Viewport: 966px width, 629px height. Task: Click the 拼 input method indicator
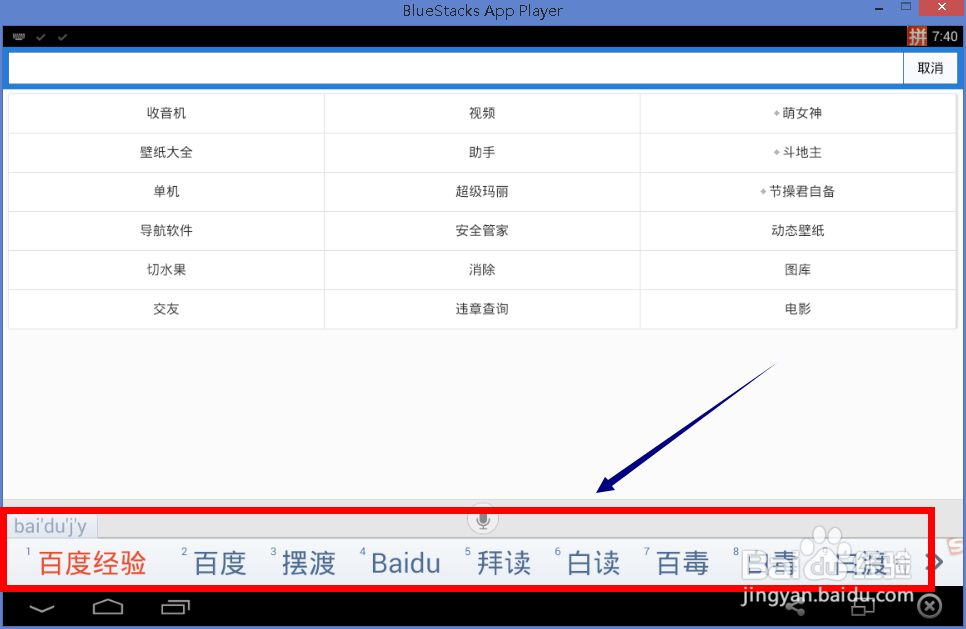(x=917, y=36)
